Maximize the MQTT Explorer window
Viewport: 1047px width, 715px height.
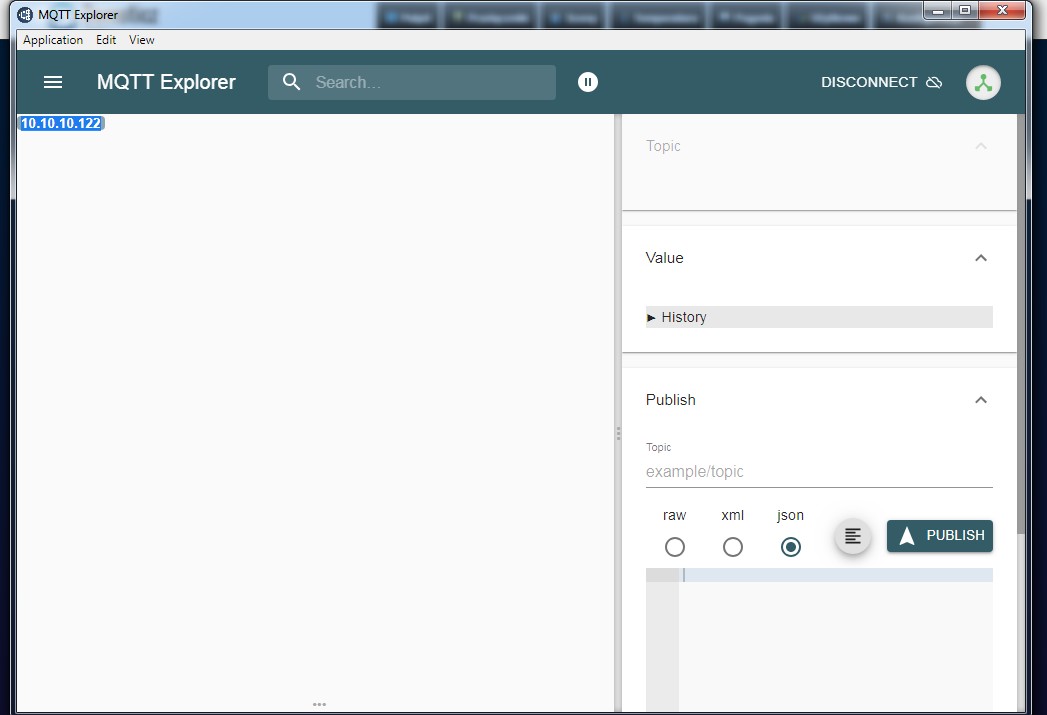point(964,11)
